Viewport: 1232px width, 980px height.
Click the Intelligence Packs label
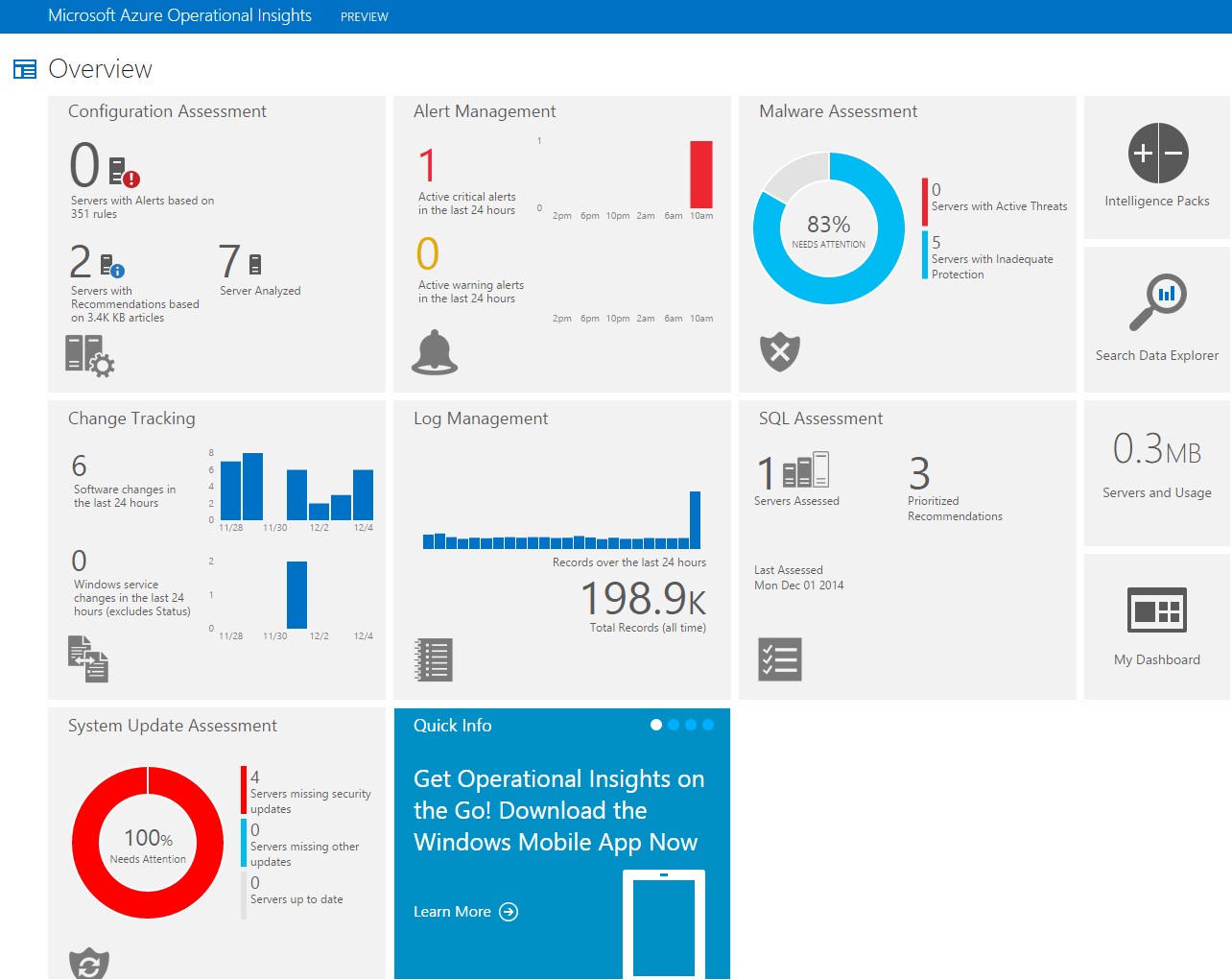(1157, 201)
